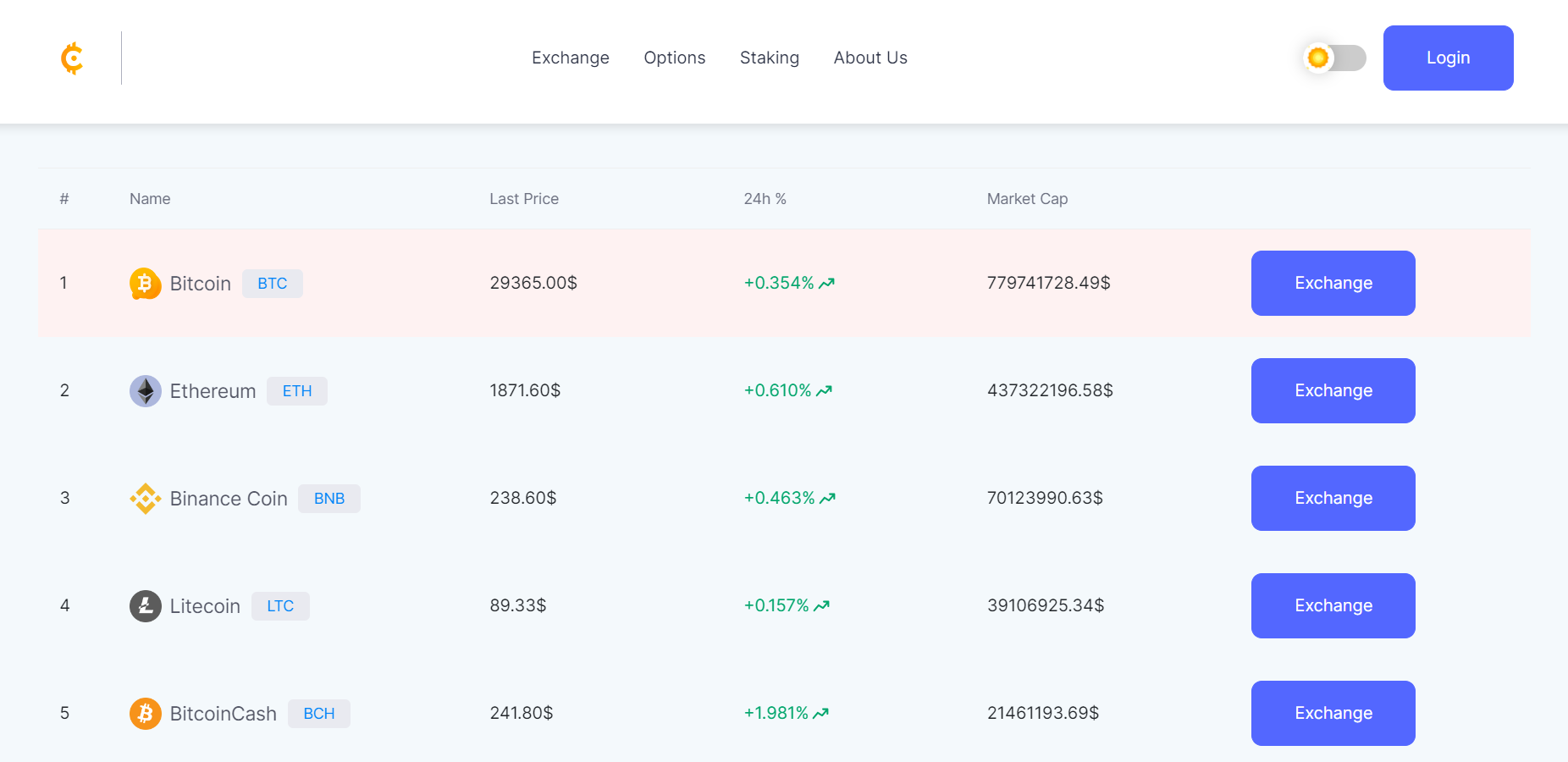
Task: Open the About Us nav item
Action: 870,58
